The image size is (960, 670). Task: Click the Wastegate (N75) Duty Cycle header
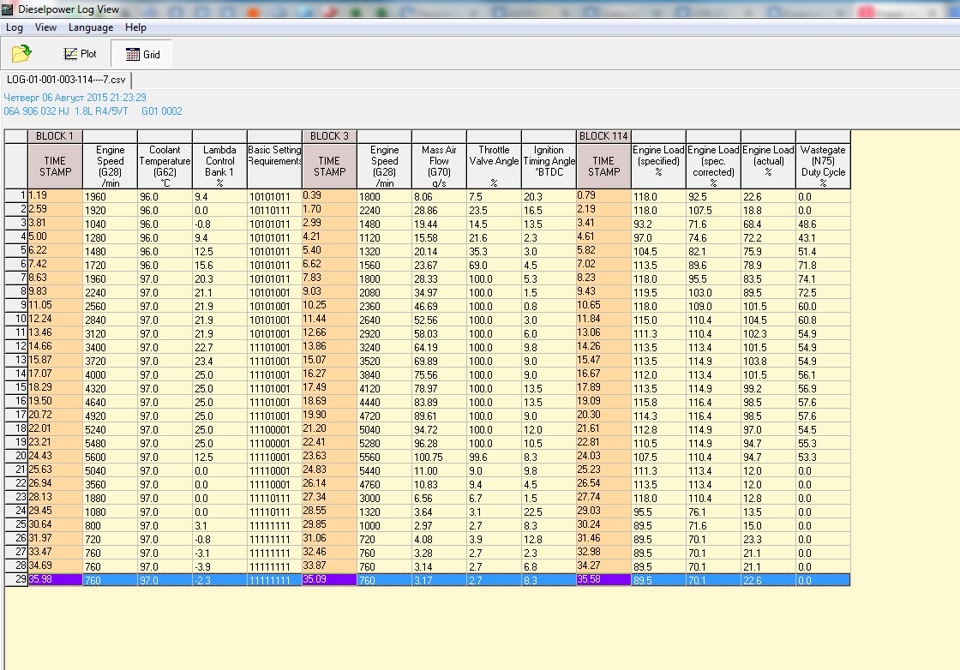[x=823, y=165]
